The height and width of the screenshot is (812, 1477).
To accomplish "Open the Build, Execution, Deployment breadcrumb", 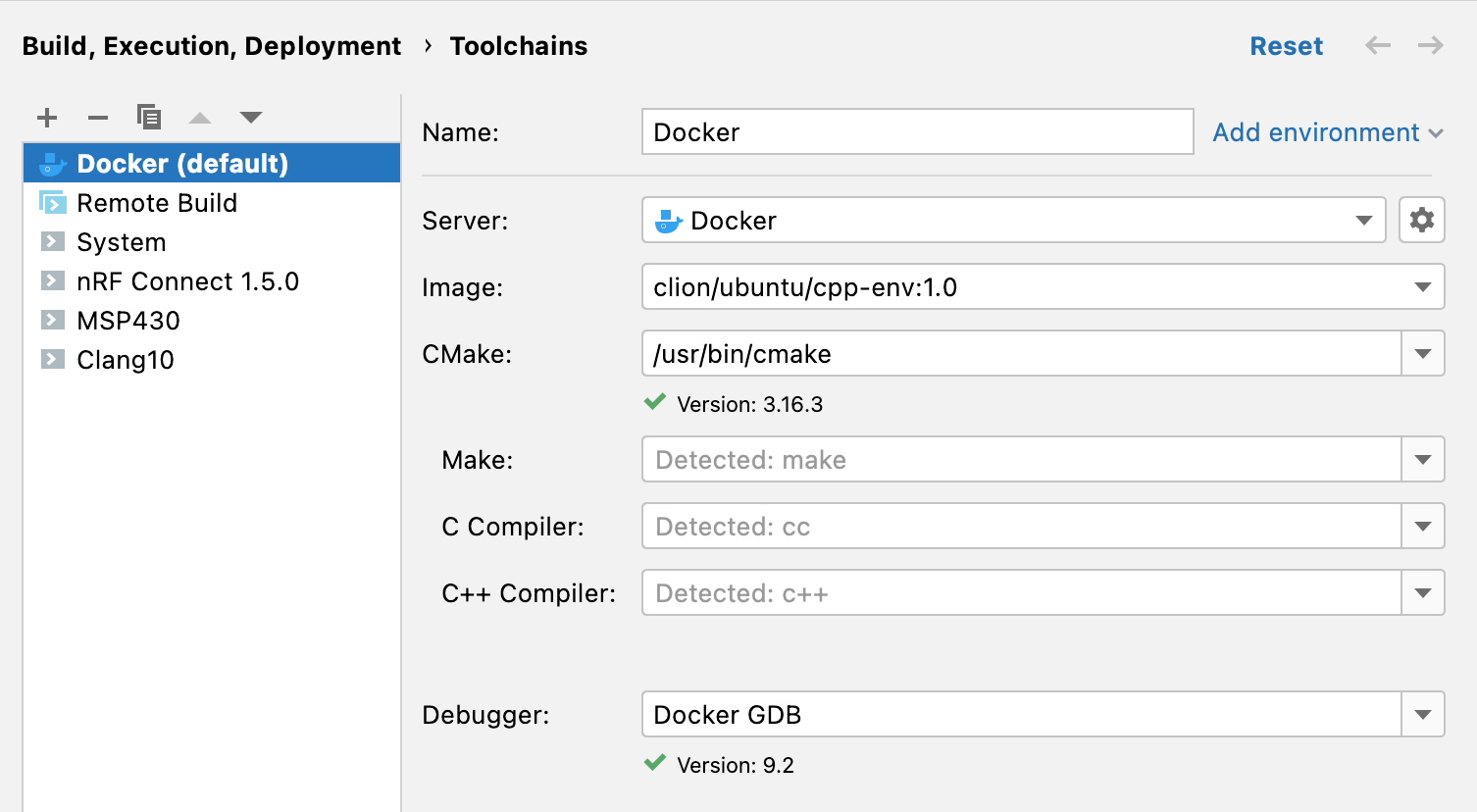I will click(x=212, y=45).
